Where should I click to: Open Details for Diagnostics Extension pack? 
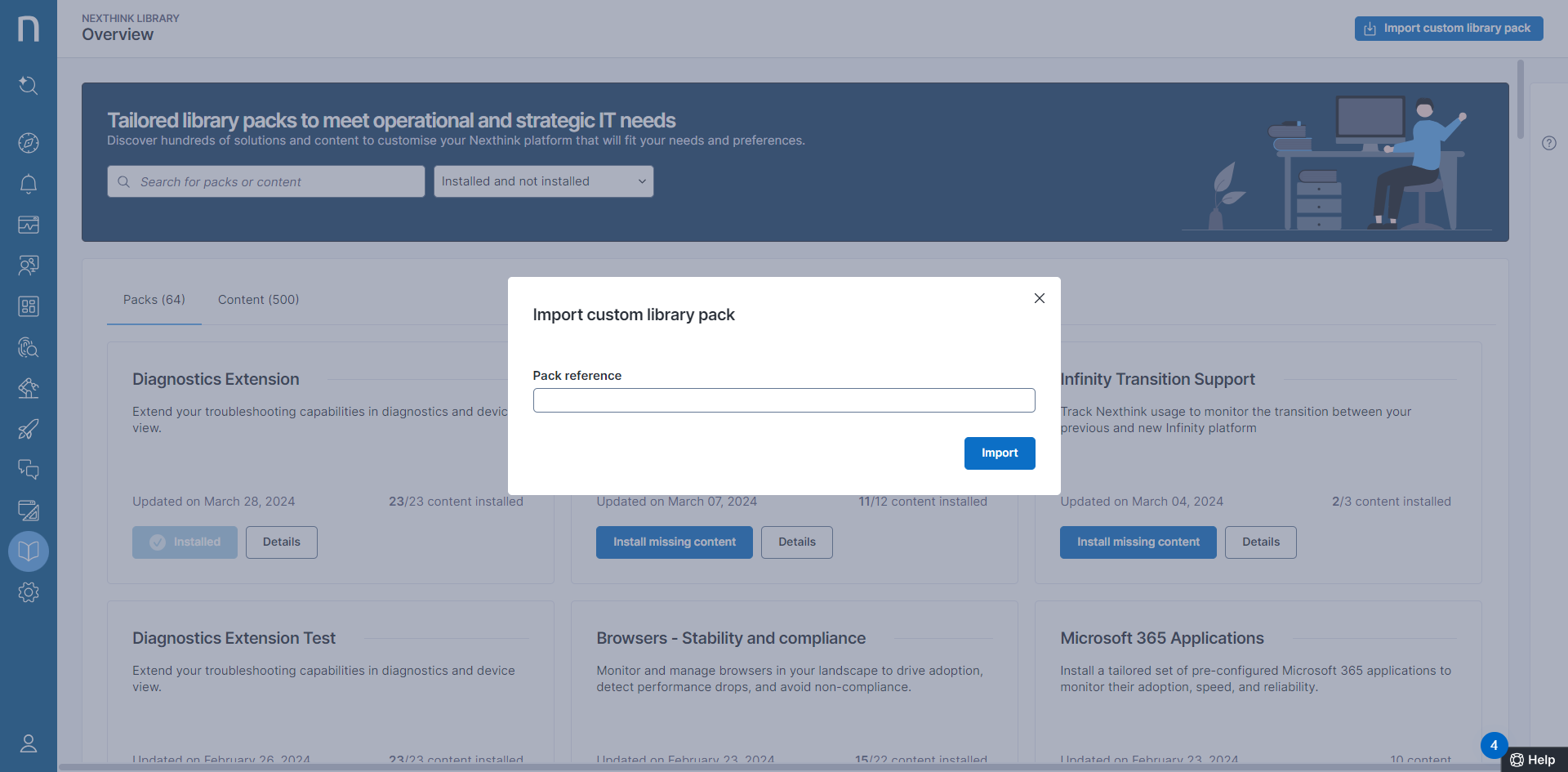(281, 542)
